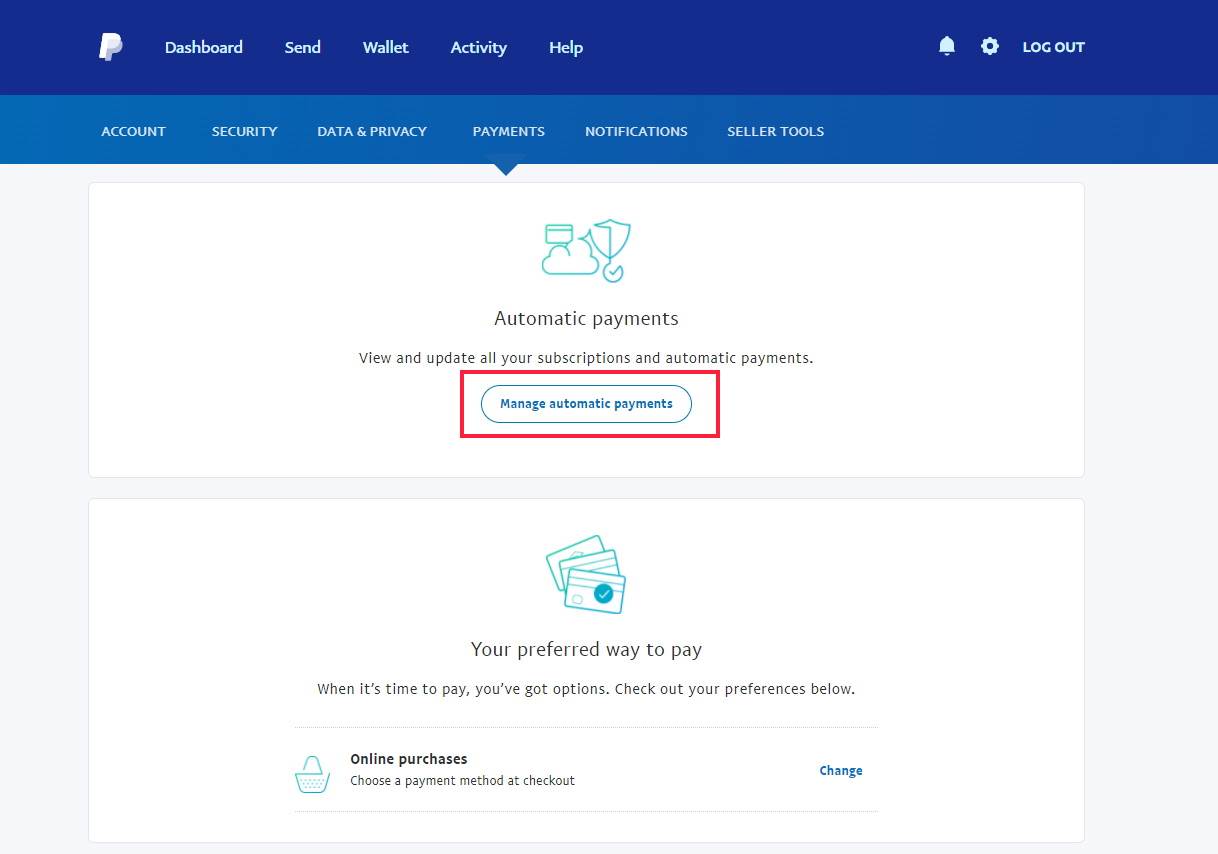
Task: Switch to the Seller Tools tab
Action: 775,131
